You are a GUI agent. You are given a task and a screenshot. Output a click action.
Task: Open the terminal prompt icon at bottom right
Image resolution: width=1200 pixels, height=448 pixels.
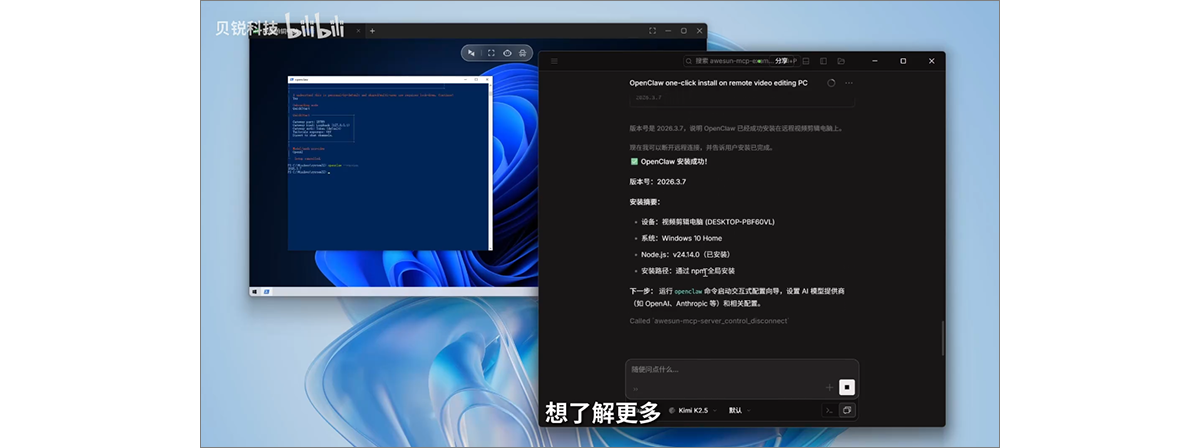(829, 410)
